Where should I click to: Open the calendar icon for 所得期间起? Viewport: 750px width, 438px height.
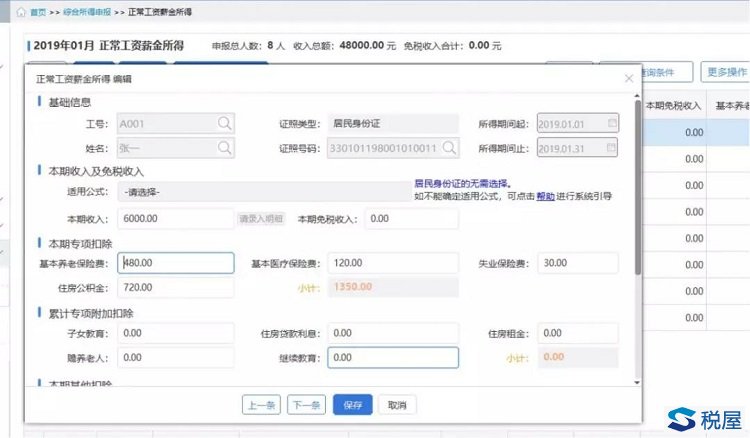610,123
